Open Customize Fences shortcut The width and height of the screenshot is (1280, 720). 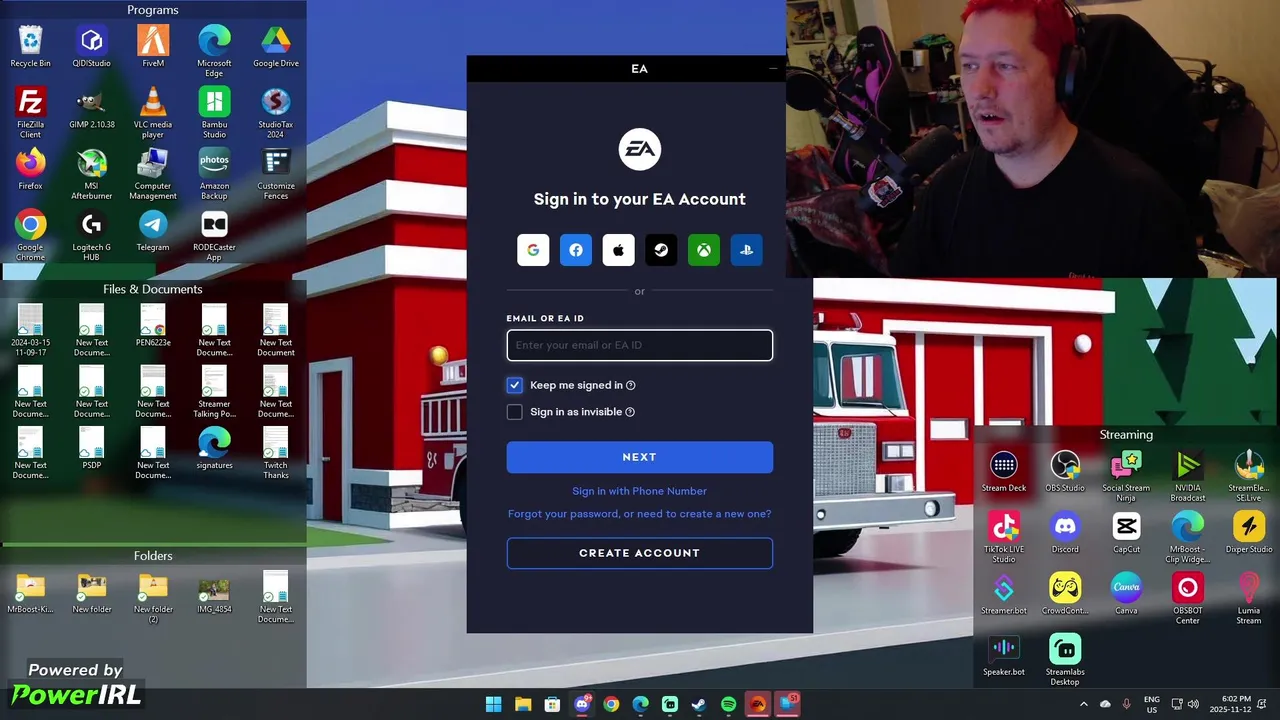pyautogui.click(x=276, y=174)
